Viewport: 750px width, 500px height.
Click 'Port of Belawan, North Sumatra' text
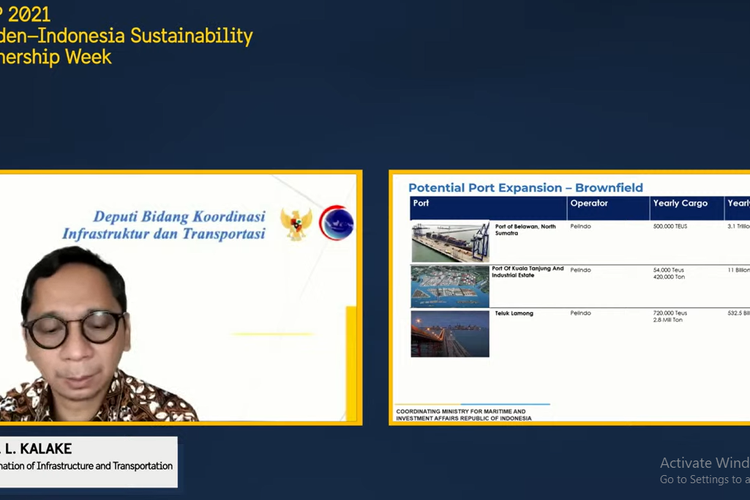pos(525,230)
